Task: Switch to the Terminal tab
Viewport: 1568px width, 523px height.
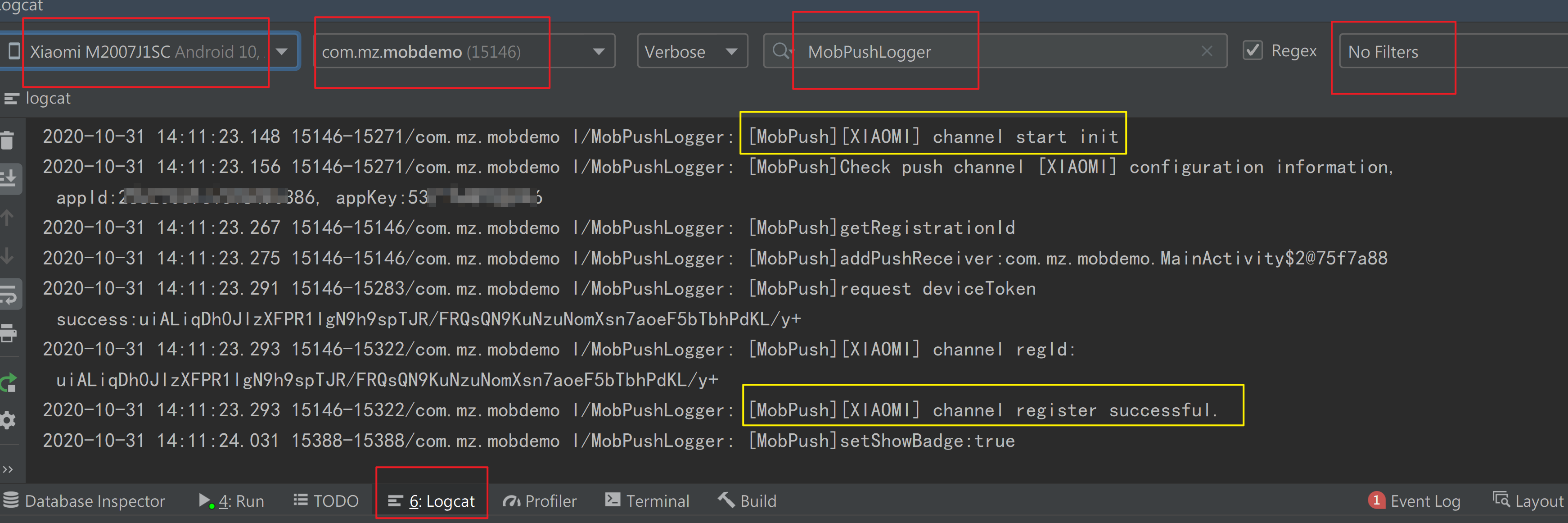Action: click(x=647, y=500)
